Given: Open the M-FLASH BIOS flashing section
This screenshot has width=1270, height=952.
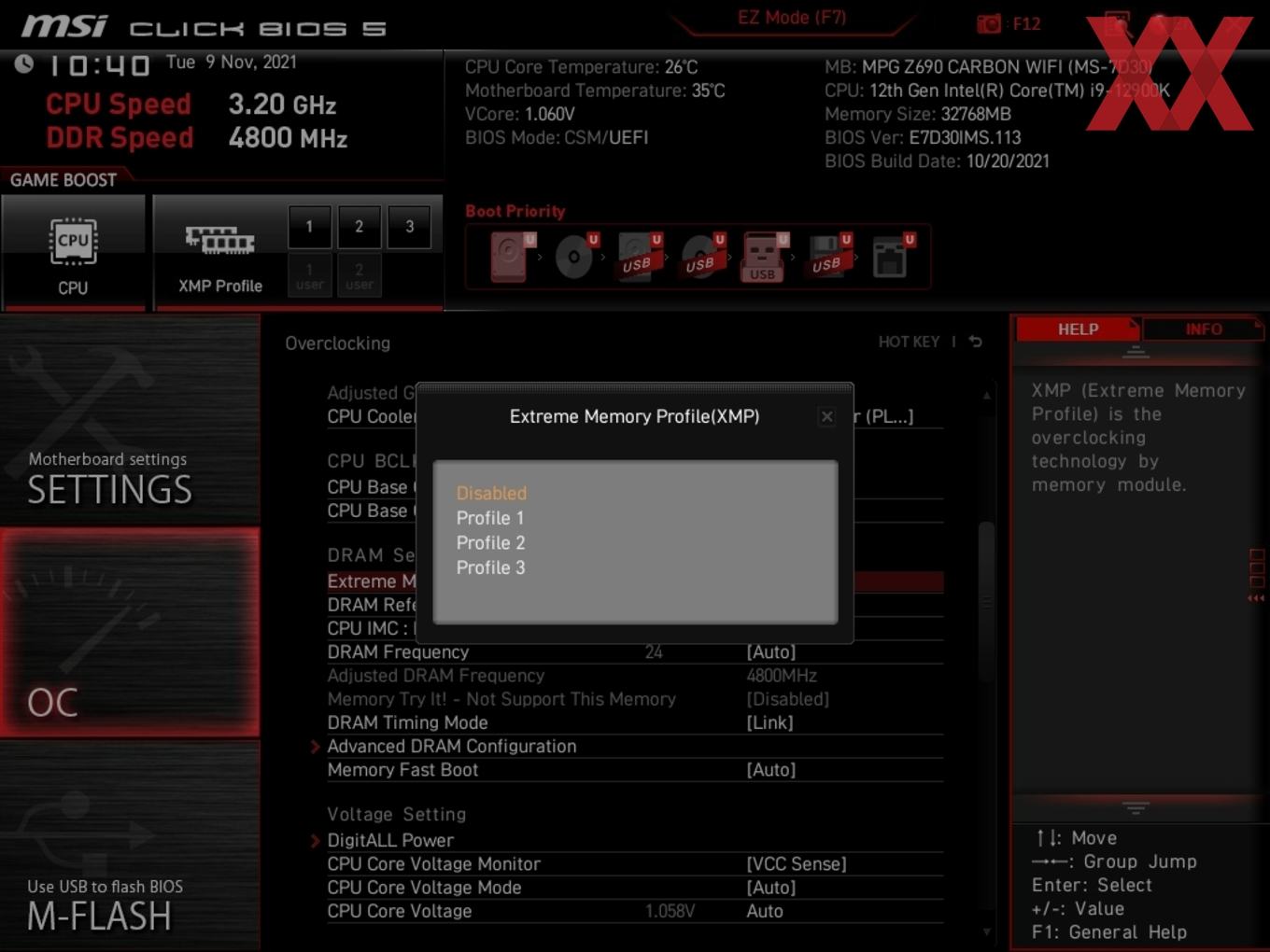Looking at the screenshot, I should click(x=130, y=846).
